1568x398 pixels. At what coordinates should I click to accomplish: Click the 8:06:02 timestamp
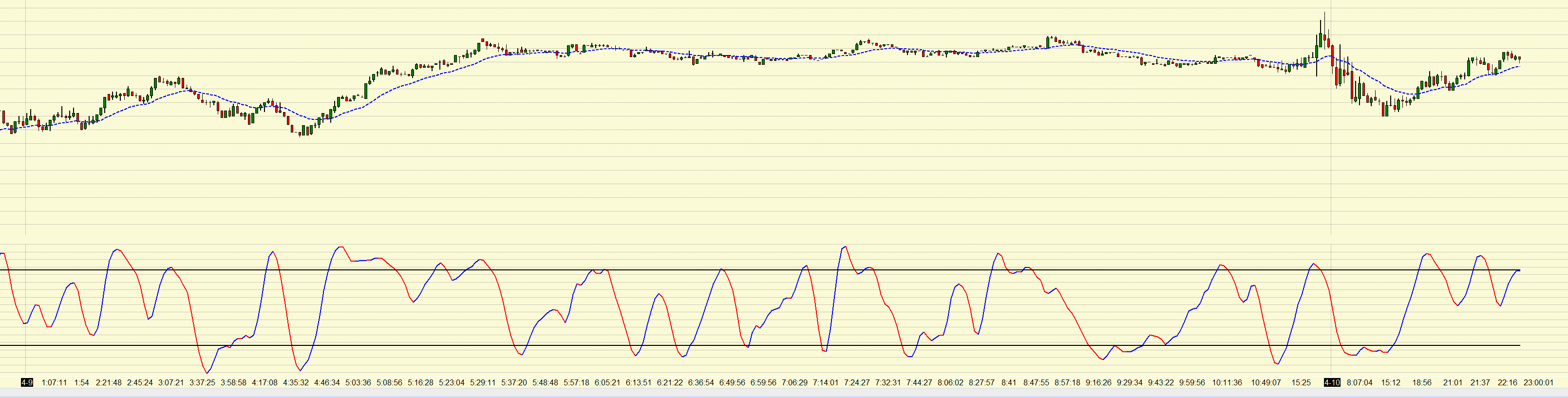click(950, 383)
